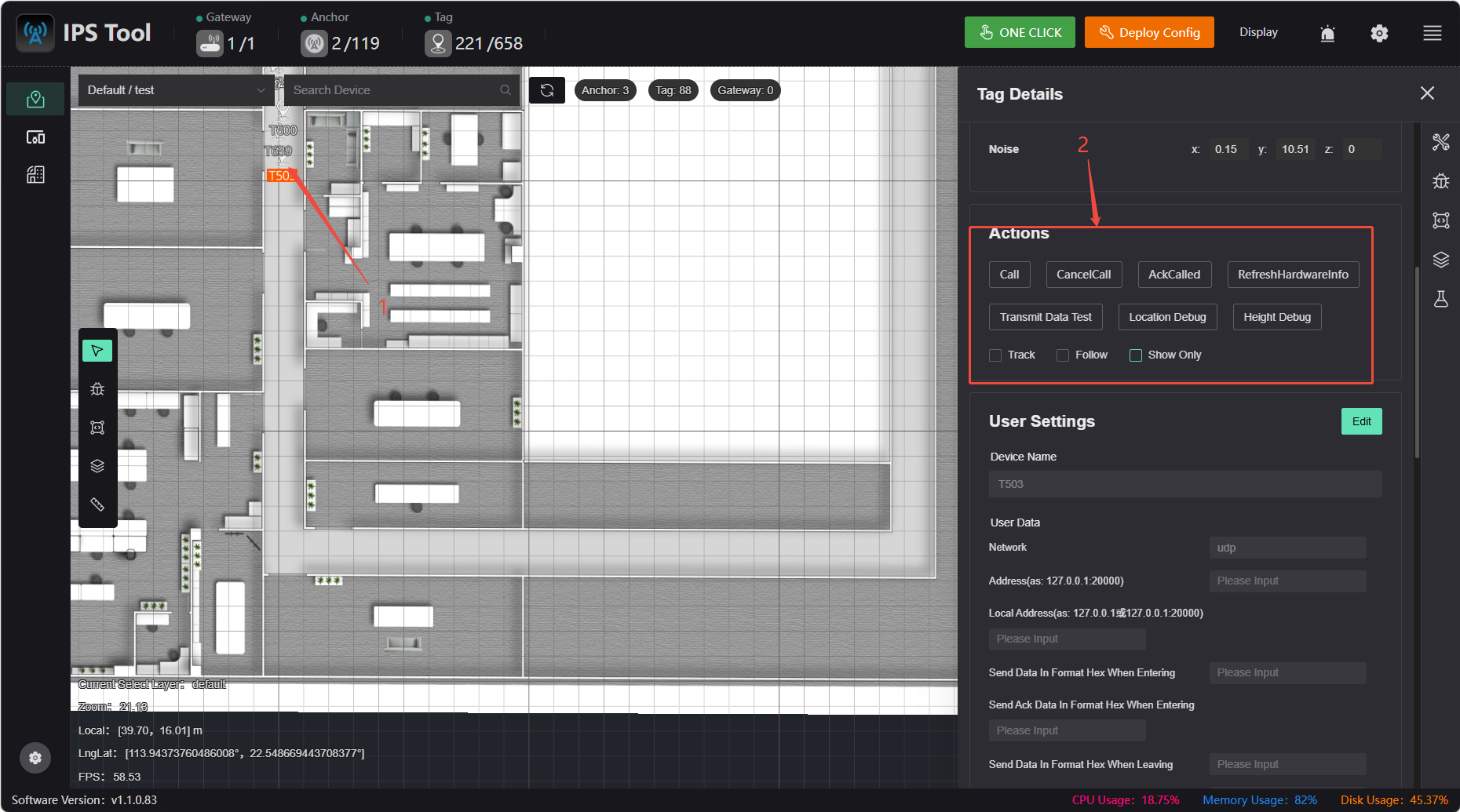Click the CPU Usage status text
Screen dimensions: 1460x812
click(x=1126, y=800)
